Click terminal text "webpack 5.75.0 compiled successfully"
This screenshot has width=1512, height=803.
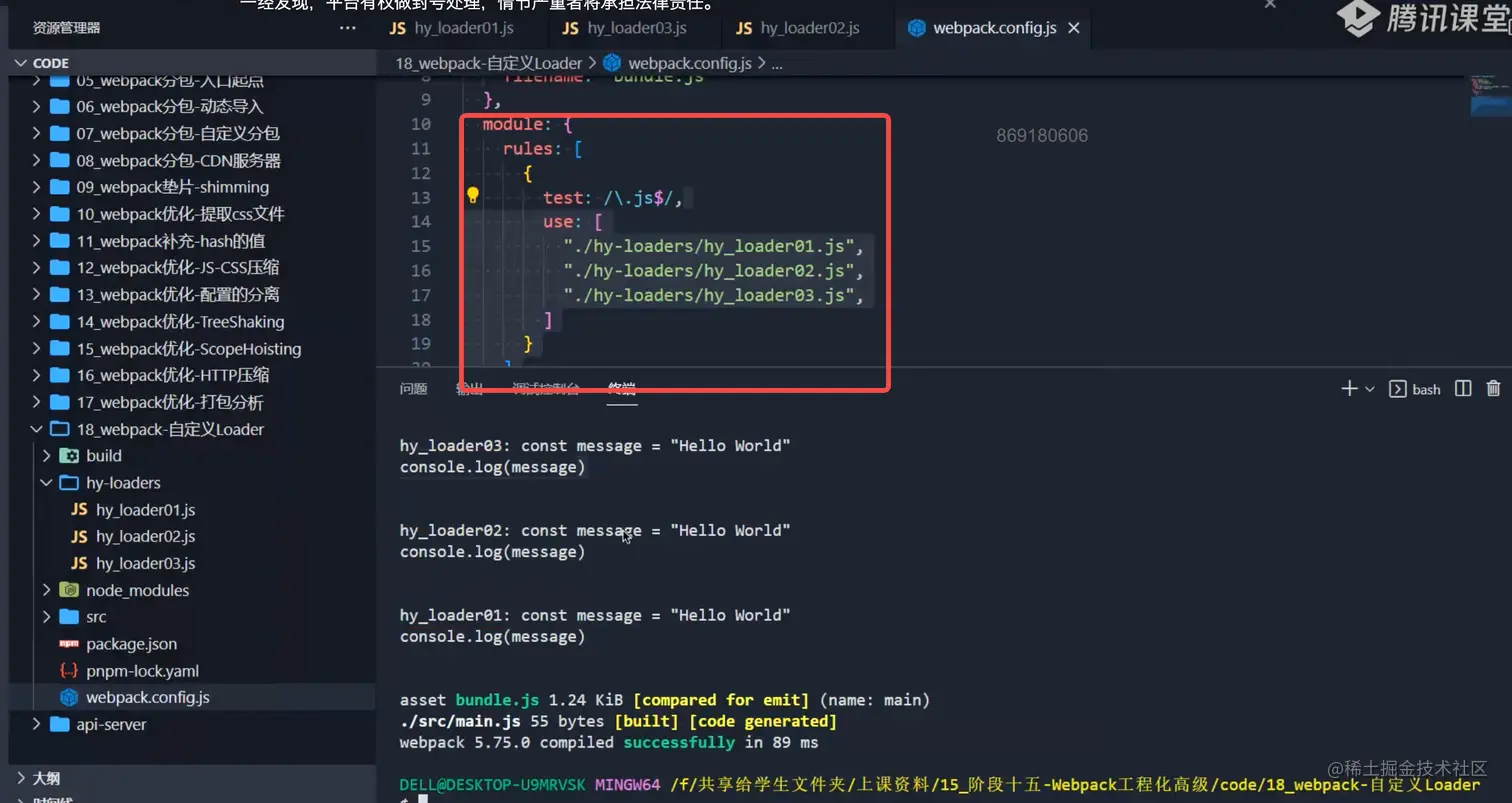tap(567, 743)
